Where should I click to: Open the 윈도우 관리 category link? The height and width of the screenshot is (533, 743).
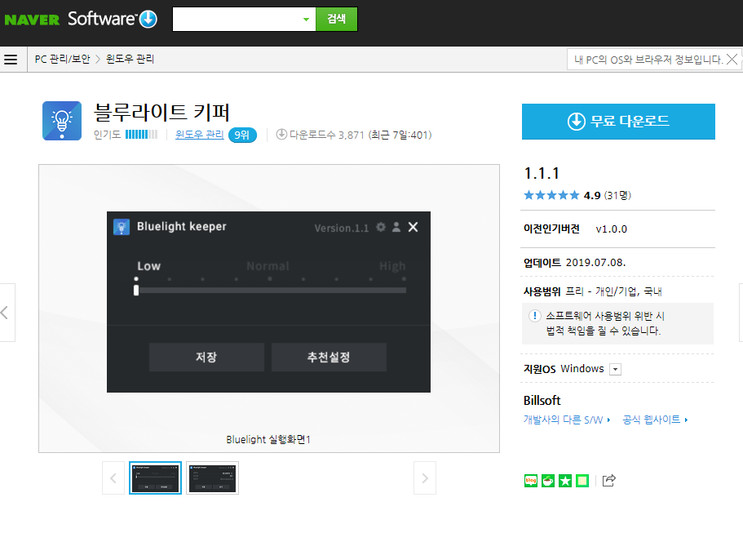pyautogui.click(x=199, y=135)
